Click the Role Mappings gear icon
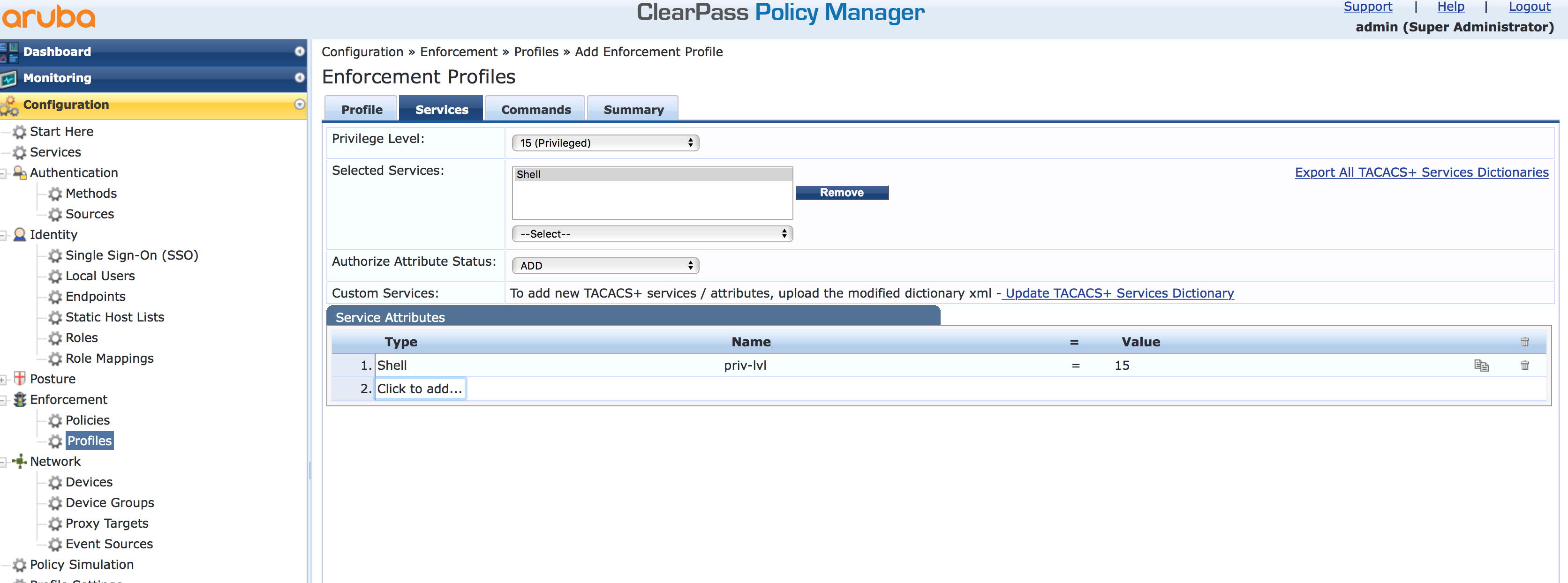 pos(55,359)
